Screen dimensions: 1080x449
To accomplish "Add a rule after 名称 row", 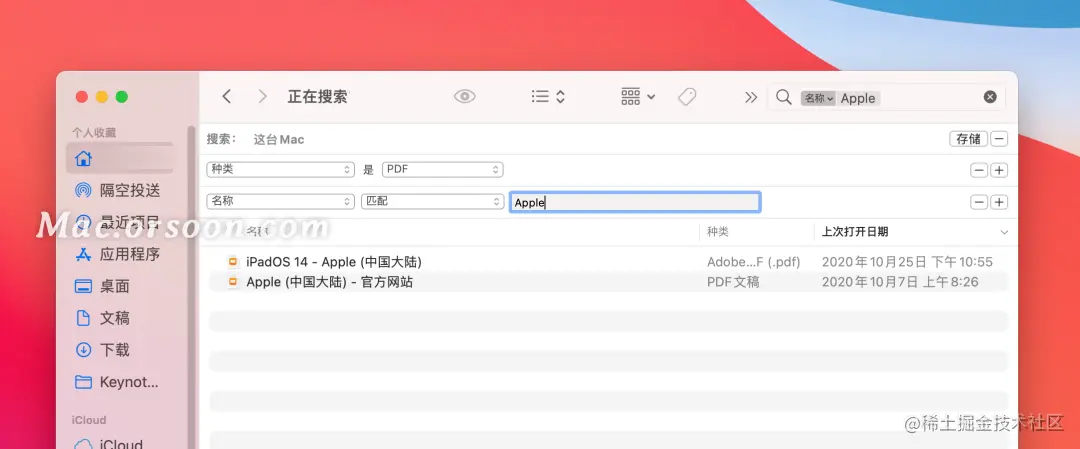I will click(x=999, y=202).
